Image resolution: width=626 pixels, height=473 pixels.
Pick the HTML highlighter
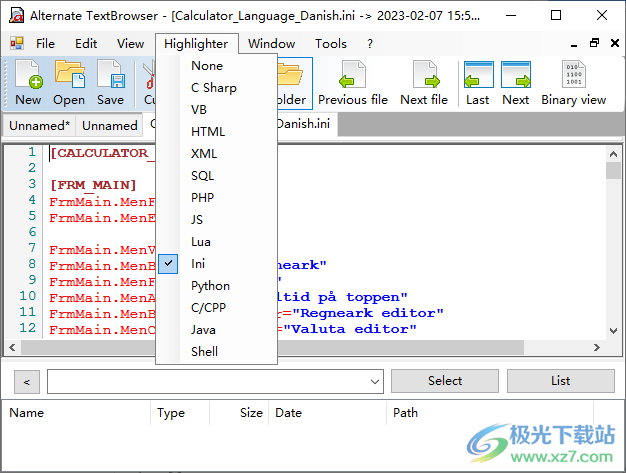point(216,132)
